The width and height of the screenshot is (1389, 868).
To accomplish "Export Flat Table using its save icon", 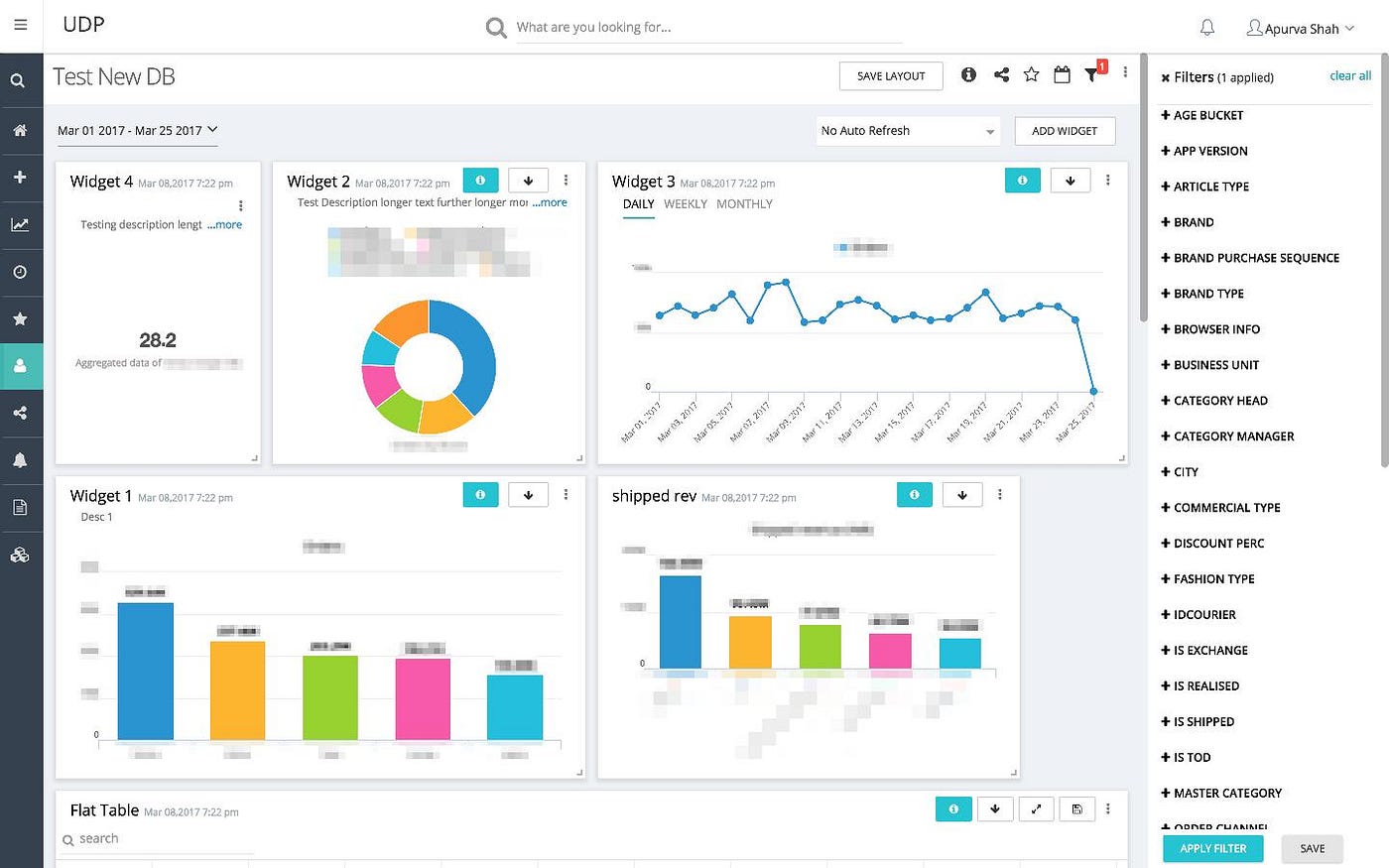I will tap(1076, 808).
